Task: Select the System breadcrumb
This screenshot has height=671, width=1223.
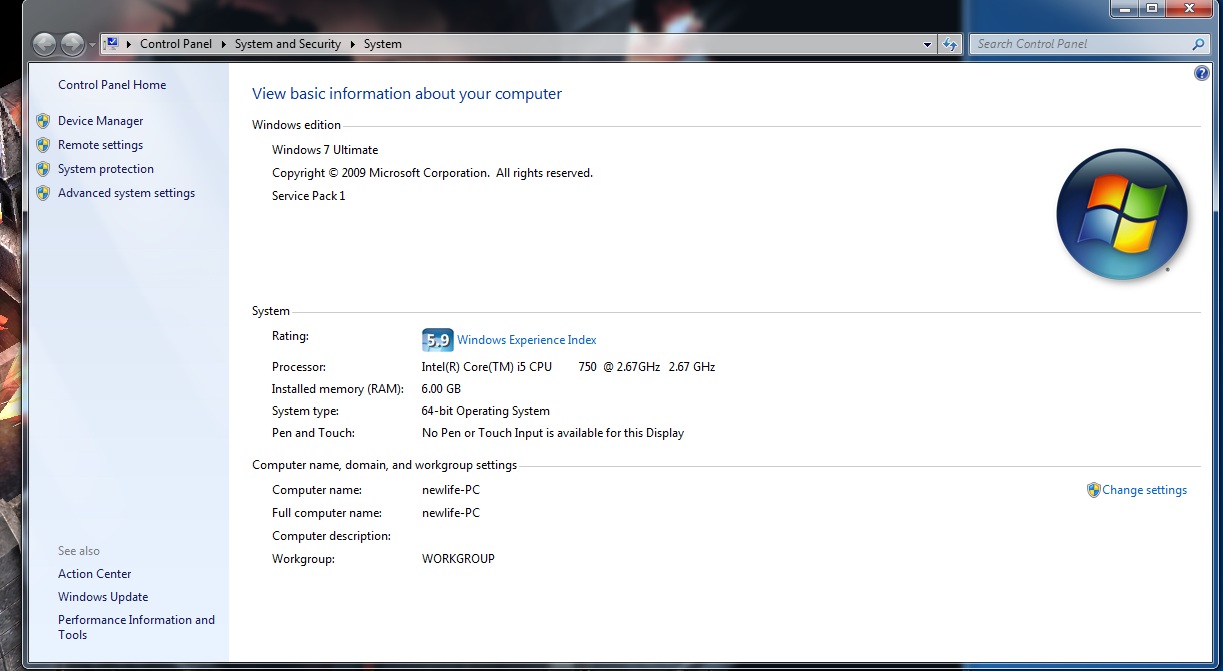Action: coord(383,44)
